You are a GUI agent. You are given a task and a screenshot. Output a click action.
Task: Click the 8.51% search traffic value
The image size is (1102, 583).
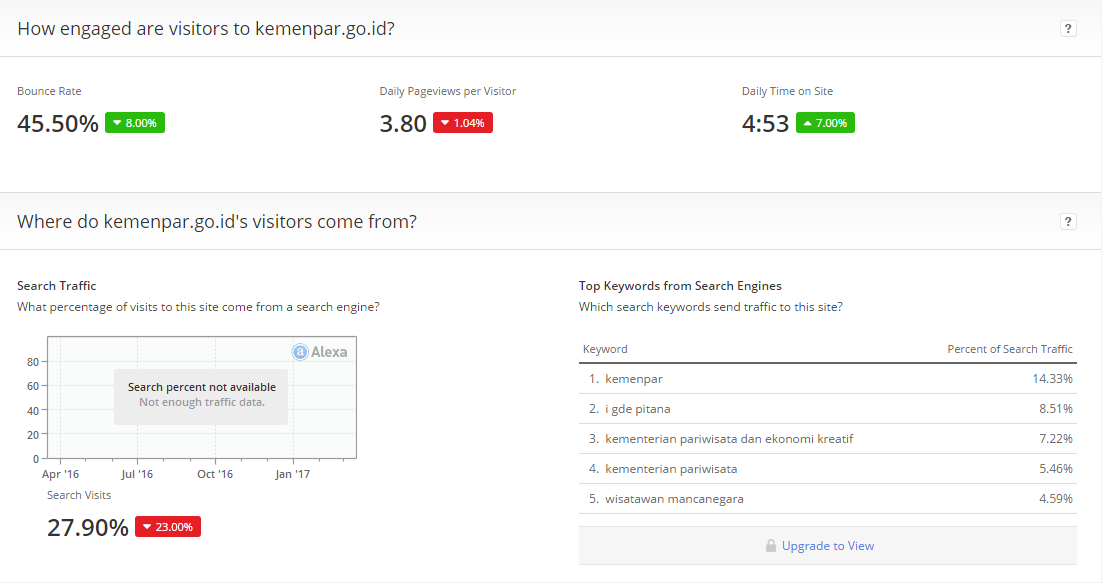pyautogui.click(x=1056, y=409)
